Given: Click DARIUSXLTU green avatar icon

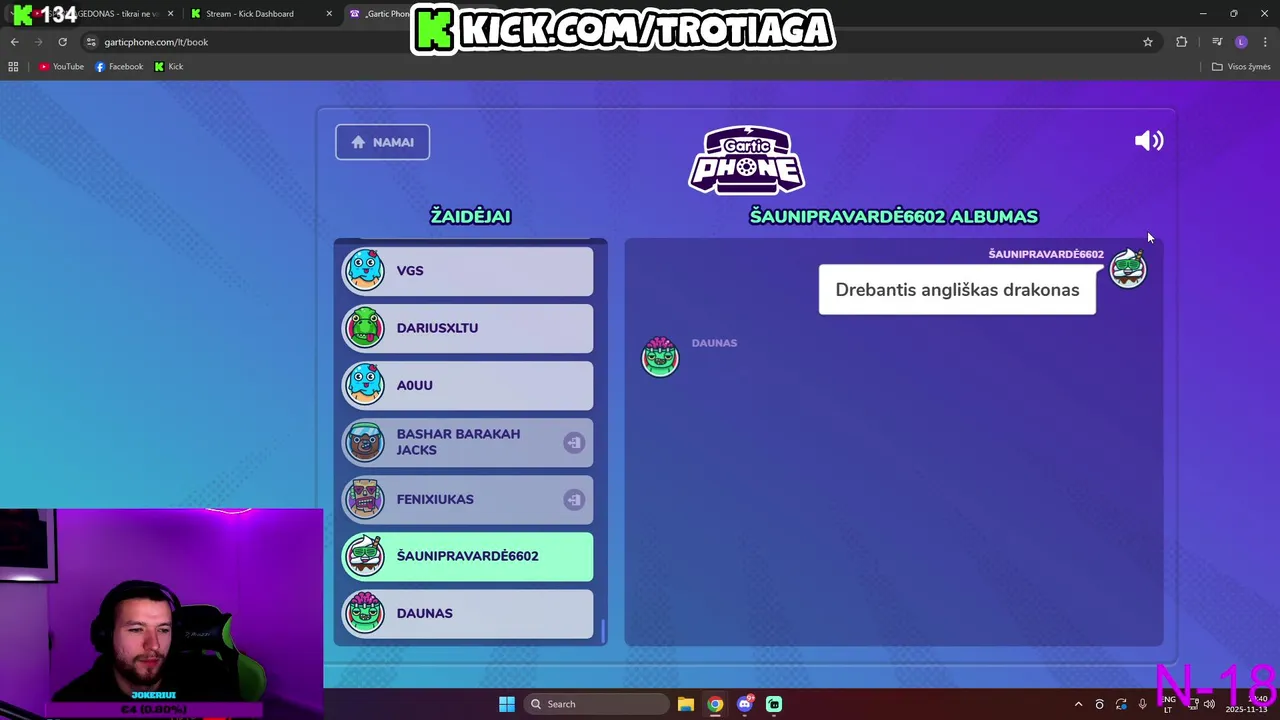Looking at the screenshot, I should click(364, 327).
